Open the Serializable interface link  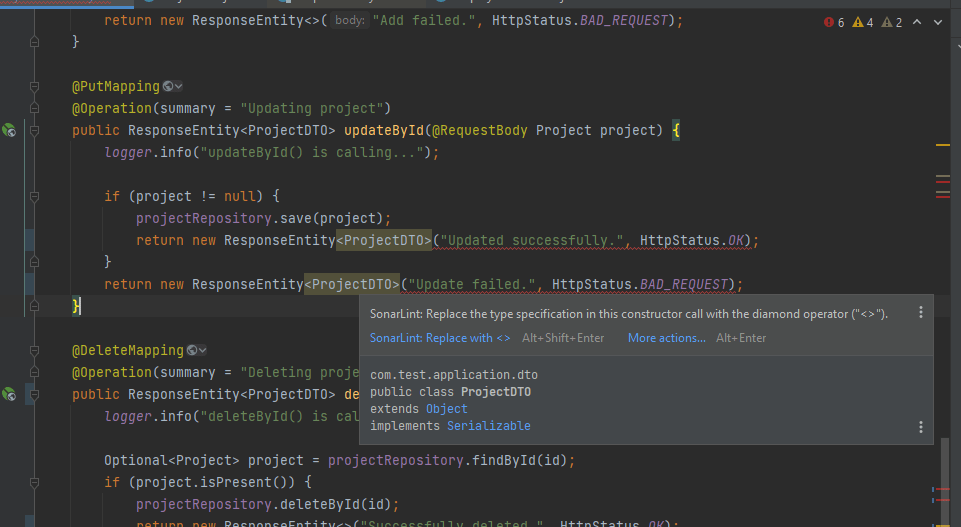488,426
